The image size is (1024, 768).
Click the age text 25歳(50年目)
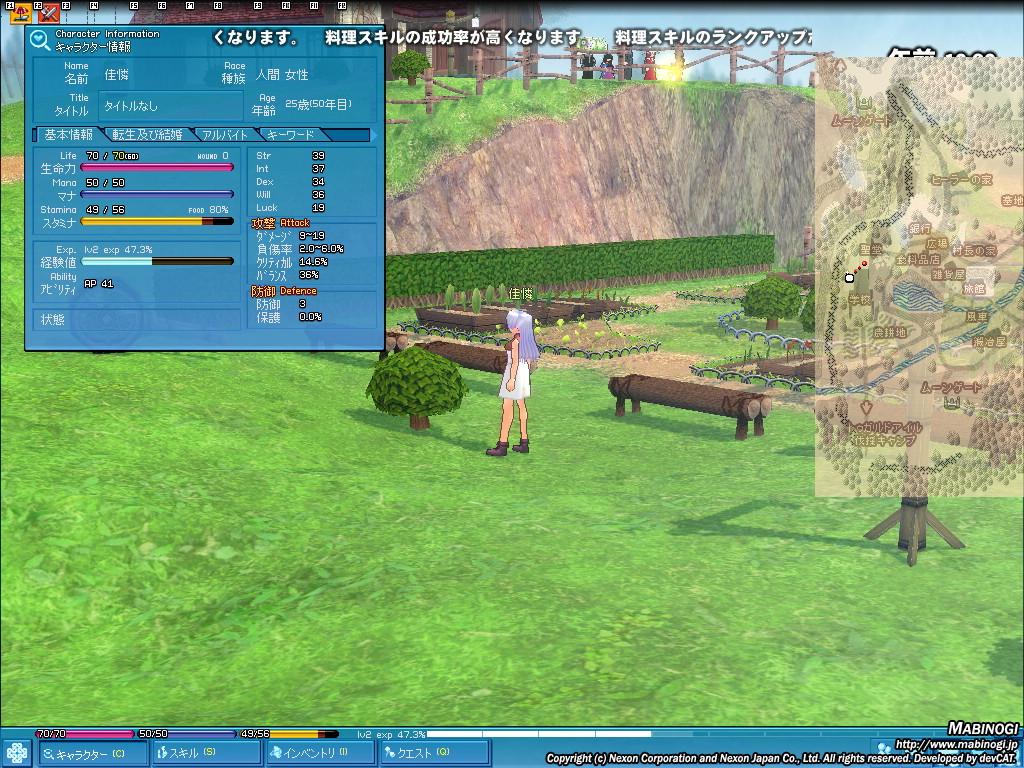319,104
